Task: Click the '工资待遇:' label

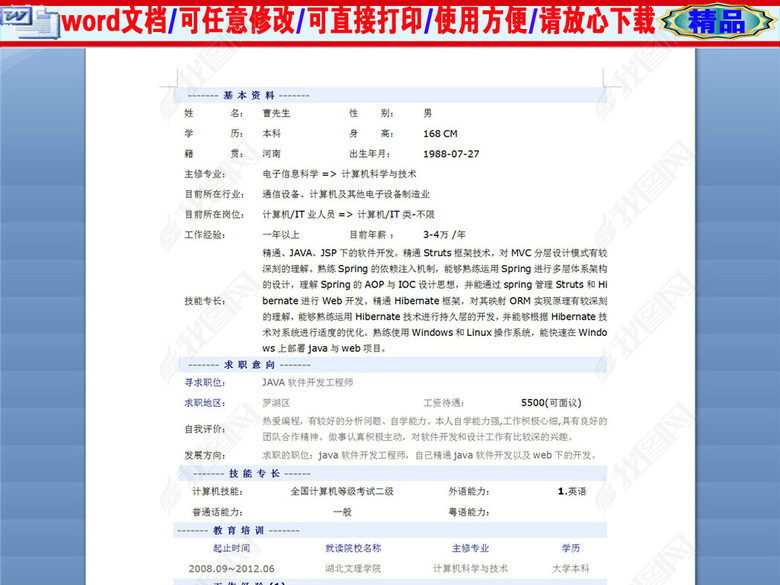Action: pos(444,403)
